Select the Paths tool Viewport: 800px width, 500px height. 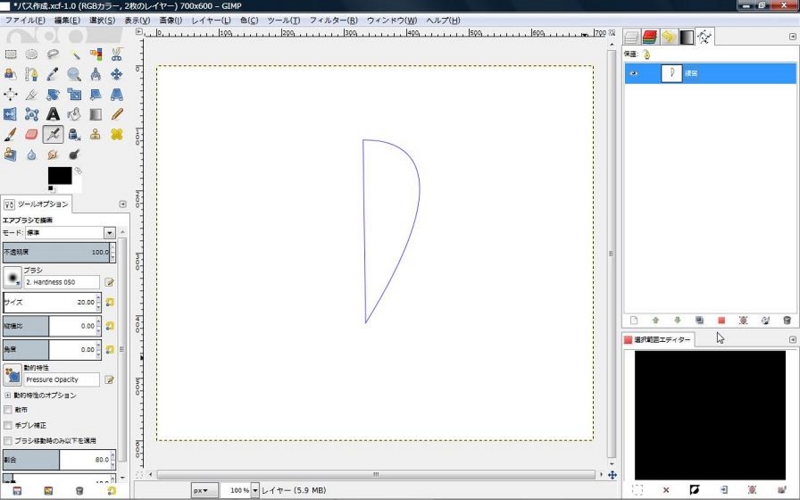click(32, 74)
